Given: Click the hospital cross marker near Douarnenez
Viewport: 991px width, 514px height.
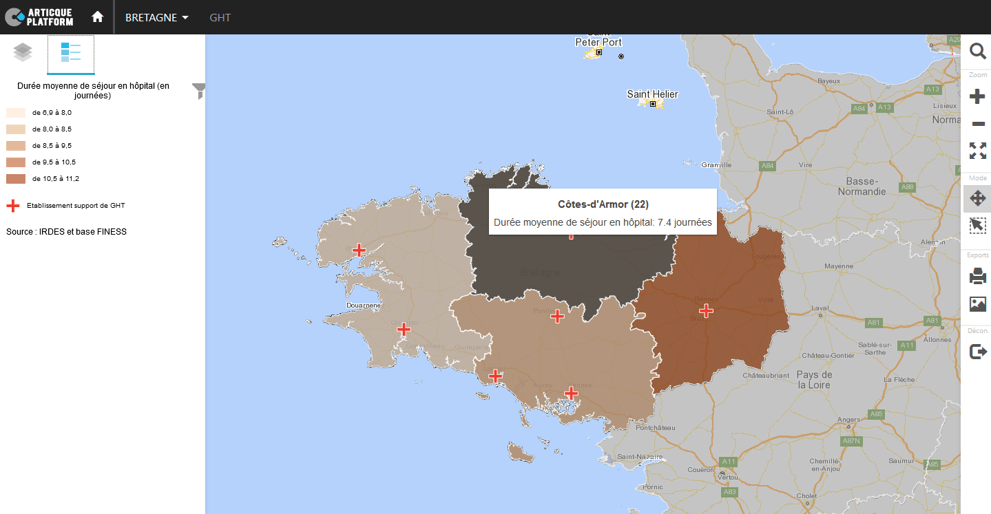Looking at the screenshot, I should [x=404, y=329].
